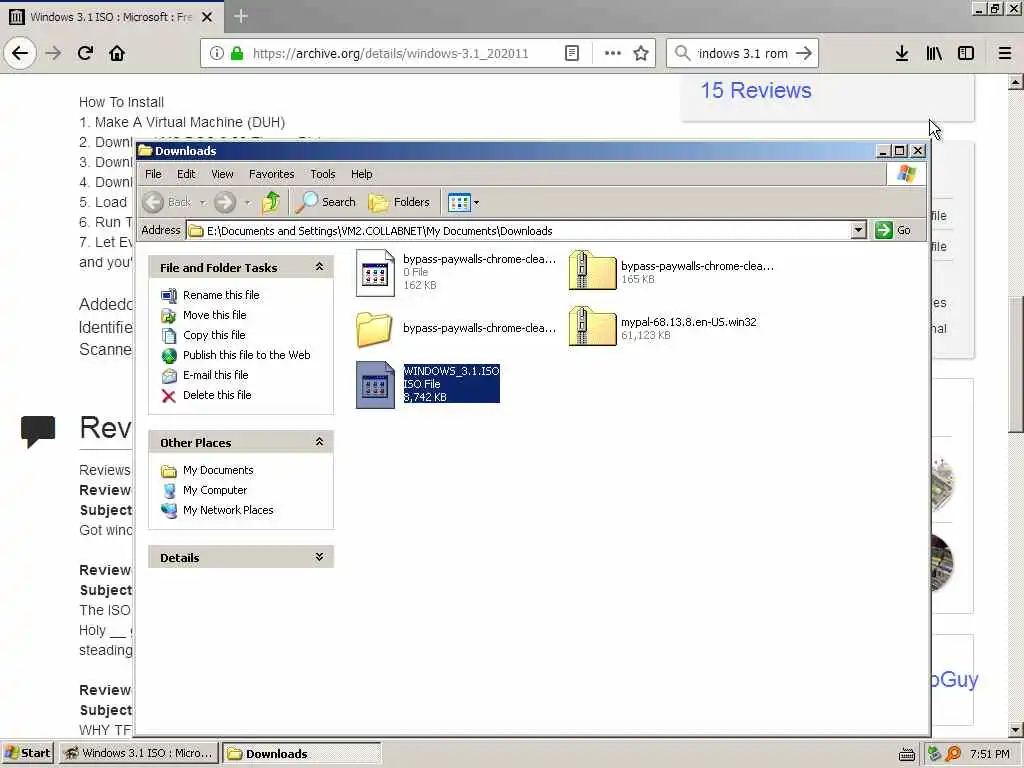Open Firefox home page
Image resolution: width=1024 pixels, height=768 pixels.
click(x=117, y=53)
